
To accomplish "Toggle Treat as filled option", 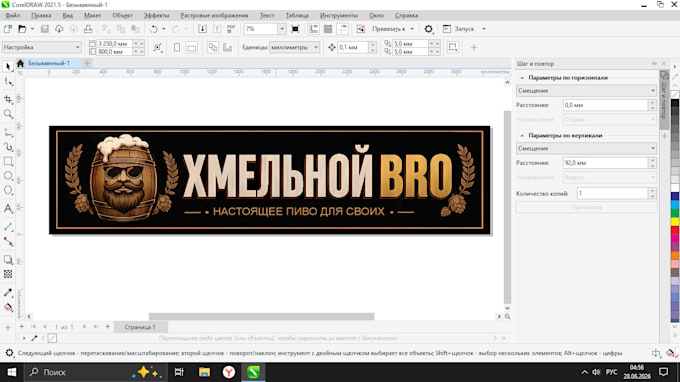I will (x=453, y=47).
